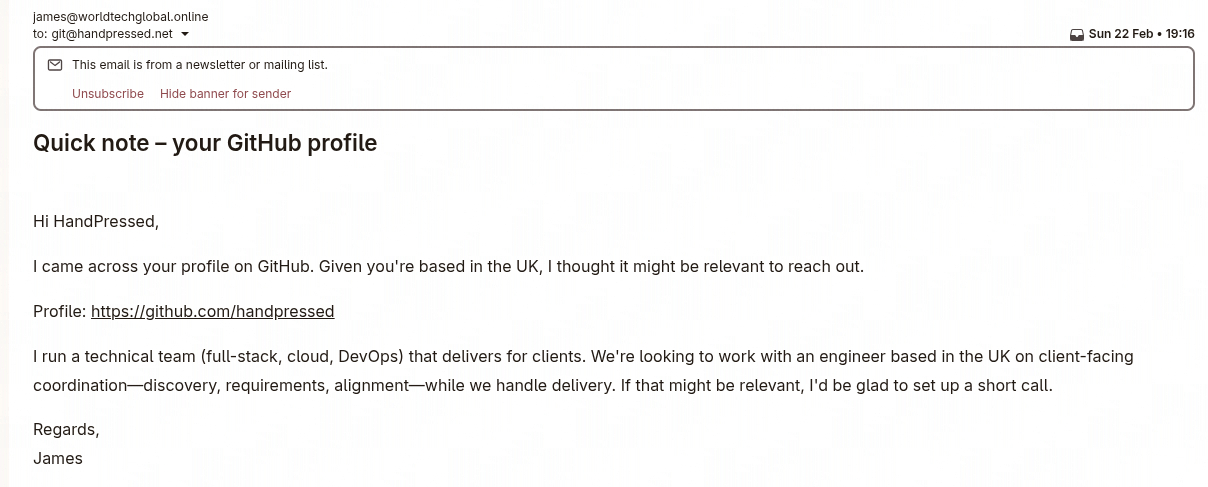Viewport: 1208px width, 487px height.
Task: Click the envelope icon in the newsletter banner
Action: 55,65
